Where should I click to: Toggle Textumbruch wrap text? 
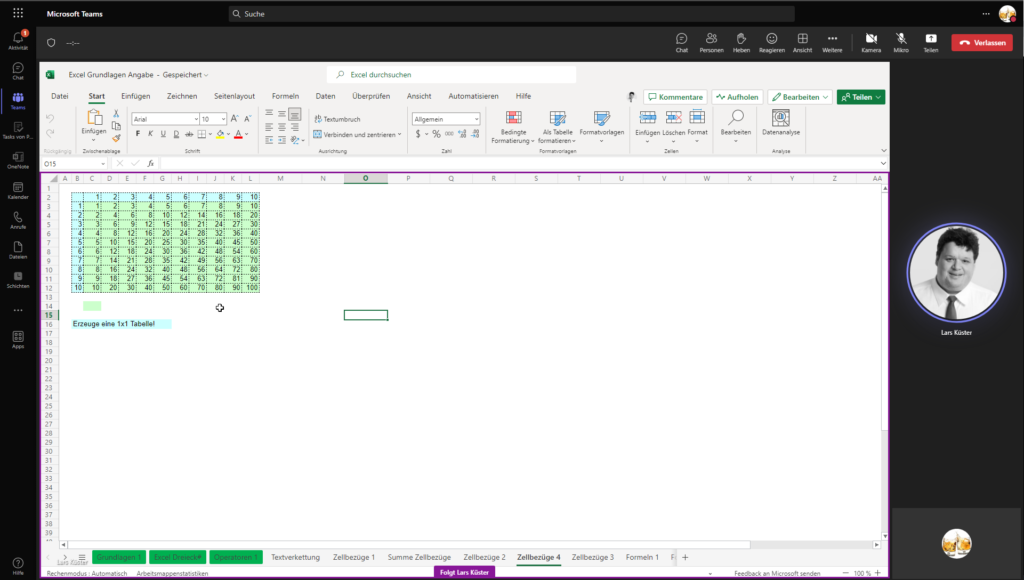(337, 119)
